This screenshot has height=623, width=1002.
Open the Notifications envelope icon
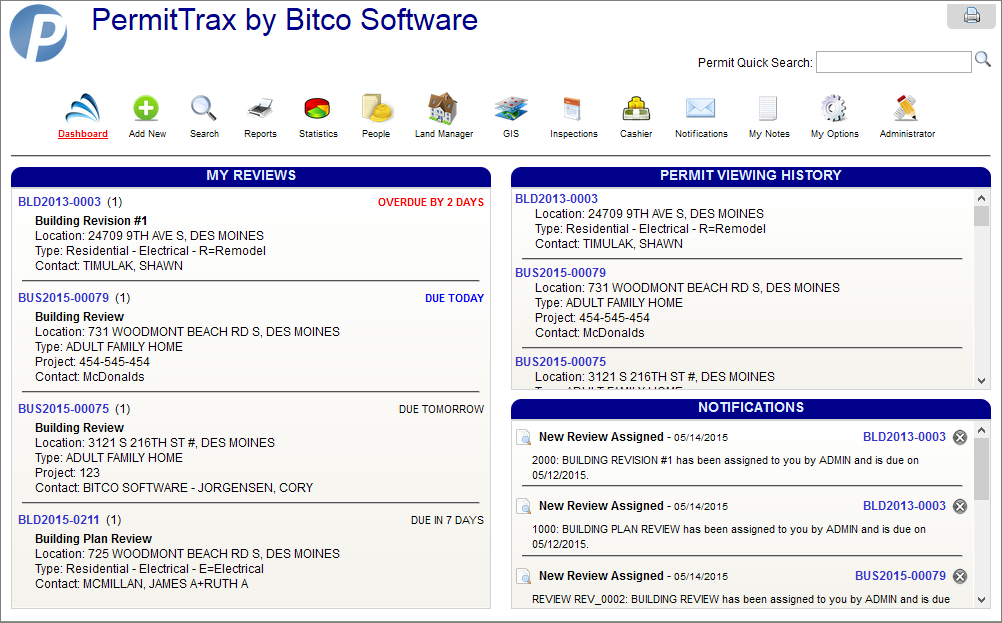[x=700, y=108]
